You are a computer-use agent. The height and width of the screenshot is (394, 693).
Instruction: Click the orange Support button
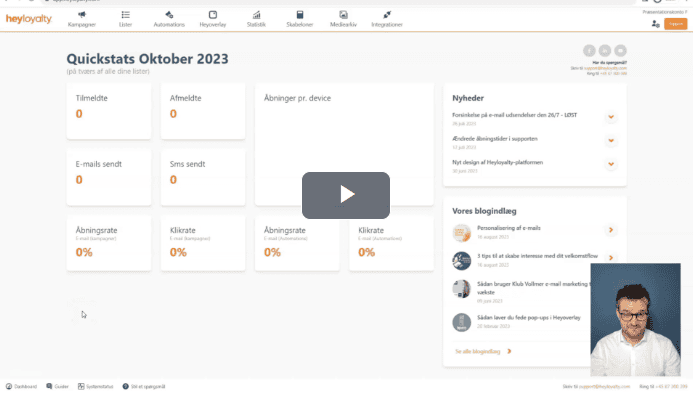675,24
